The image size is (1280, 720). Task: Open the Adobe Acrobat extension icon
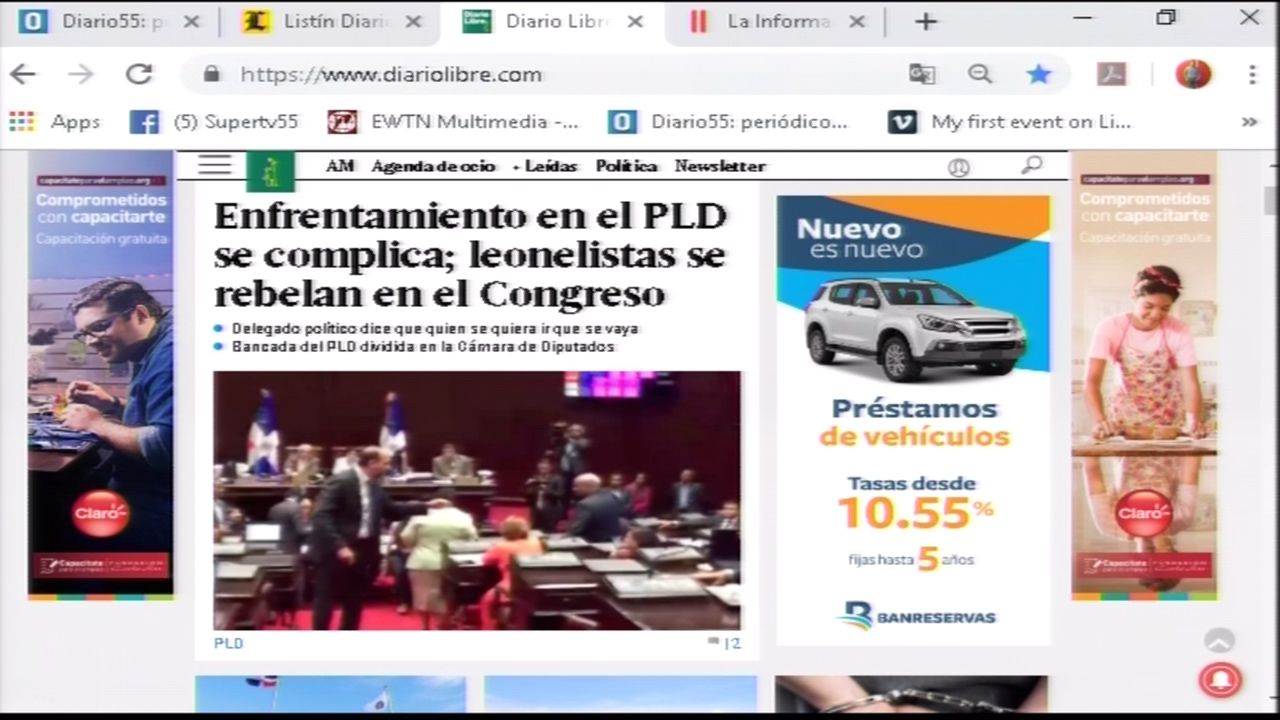pyautogui.click(x=1111, y=74)
